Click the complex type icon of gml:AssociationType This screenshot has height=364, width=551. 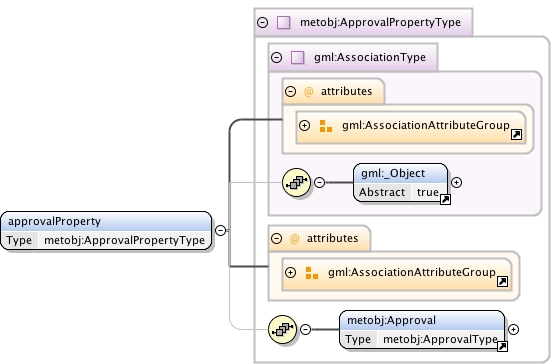click(297, 57)
